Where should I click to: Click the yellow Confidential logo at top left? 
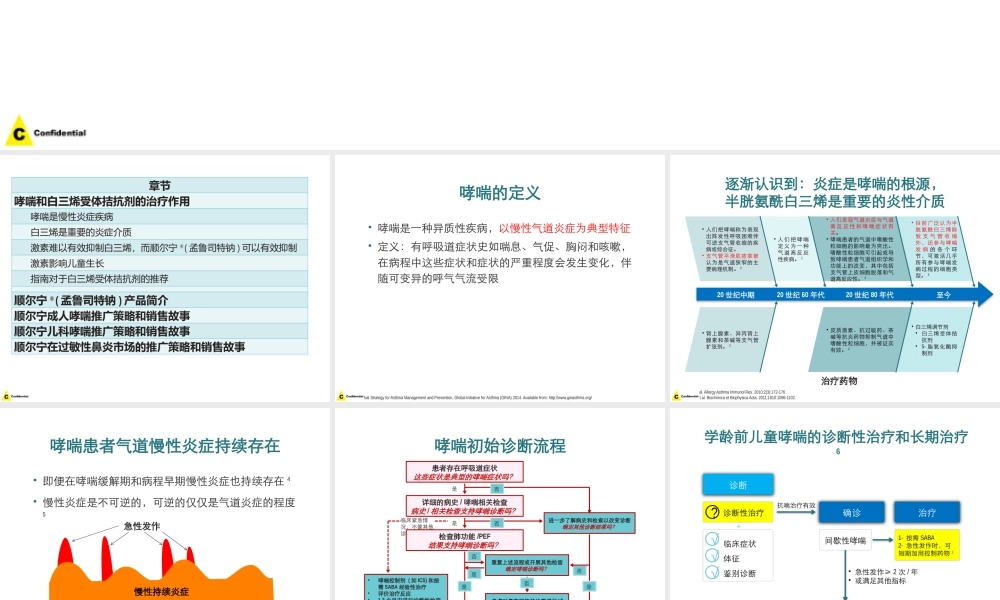(x=18, y=133)
